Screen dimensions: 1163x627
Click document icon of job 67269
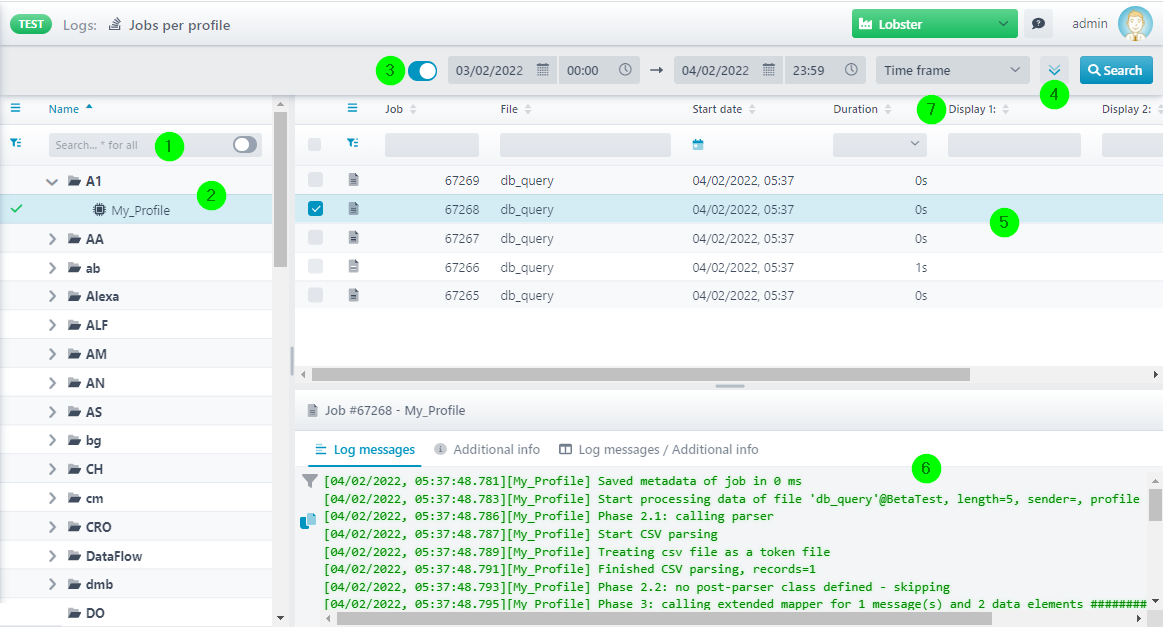click(354, 180)
